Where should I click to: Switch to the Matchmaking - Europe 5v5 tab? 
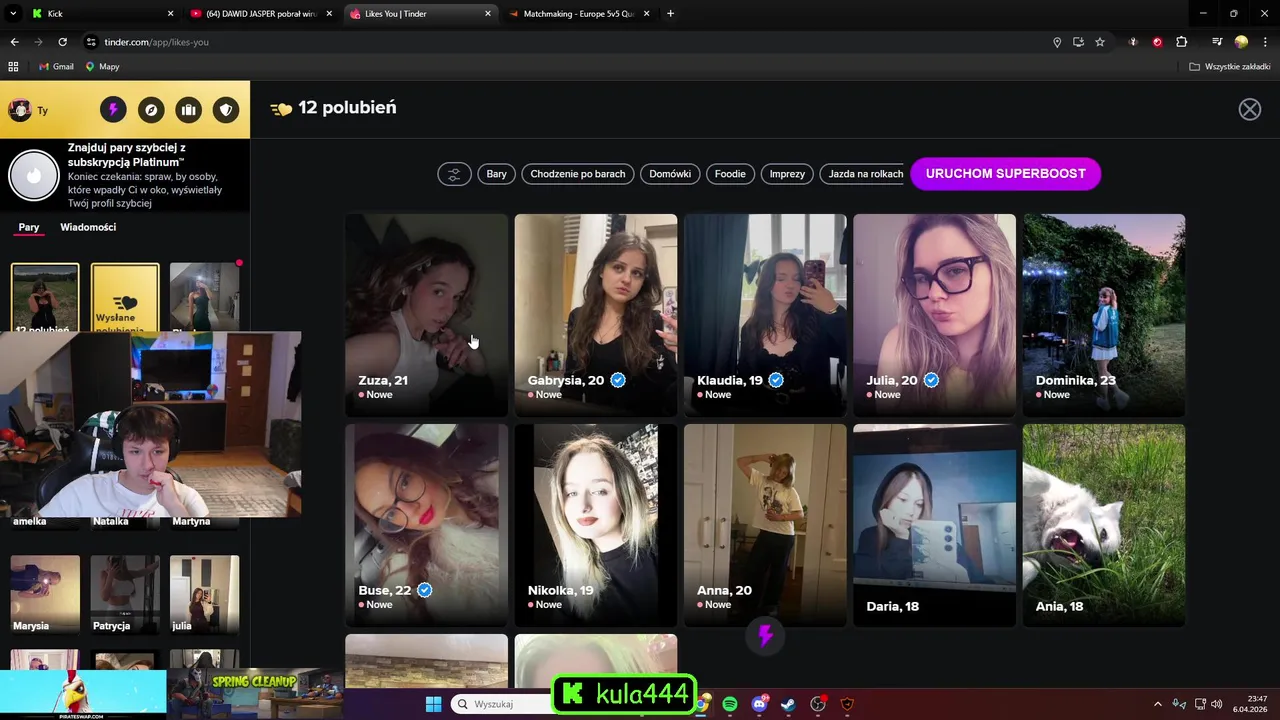pos(578,14)
